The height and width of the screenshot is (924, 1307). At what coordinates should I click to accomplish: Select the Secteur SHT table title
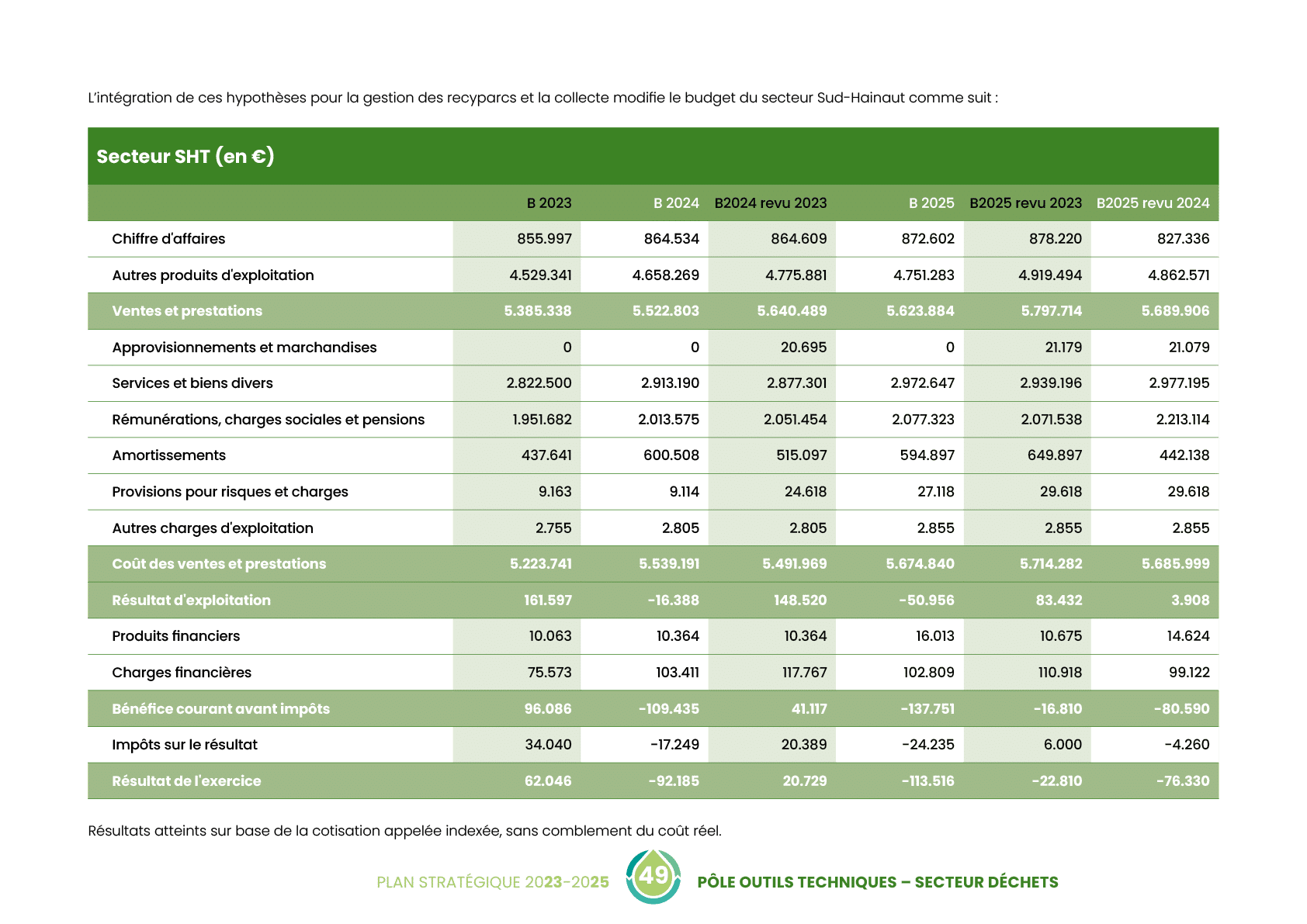pyautogui.click(x=185, y=157)
